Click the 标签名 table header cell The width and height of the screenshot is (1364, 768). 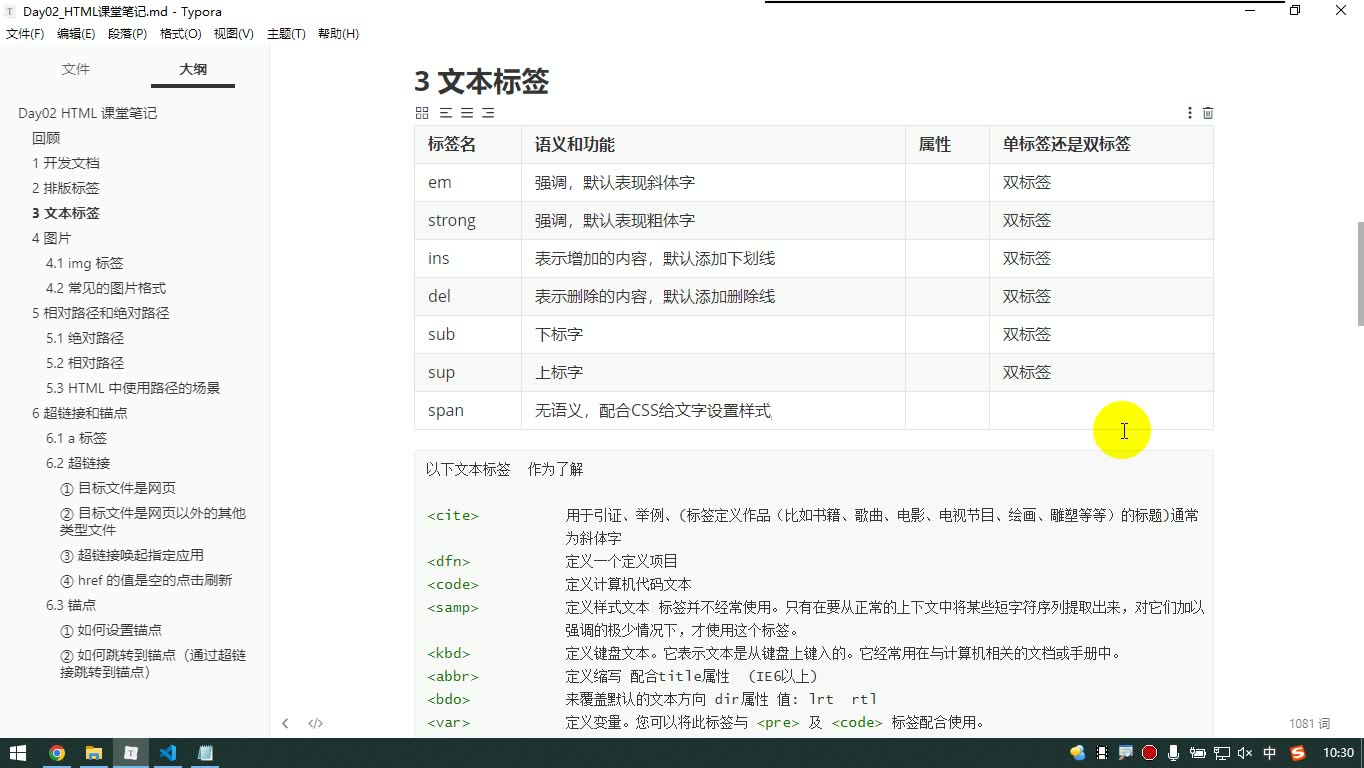coord(468,144)
